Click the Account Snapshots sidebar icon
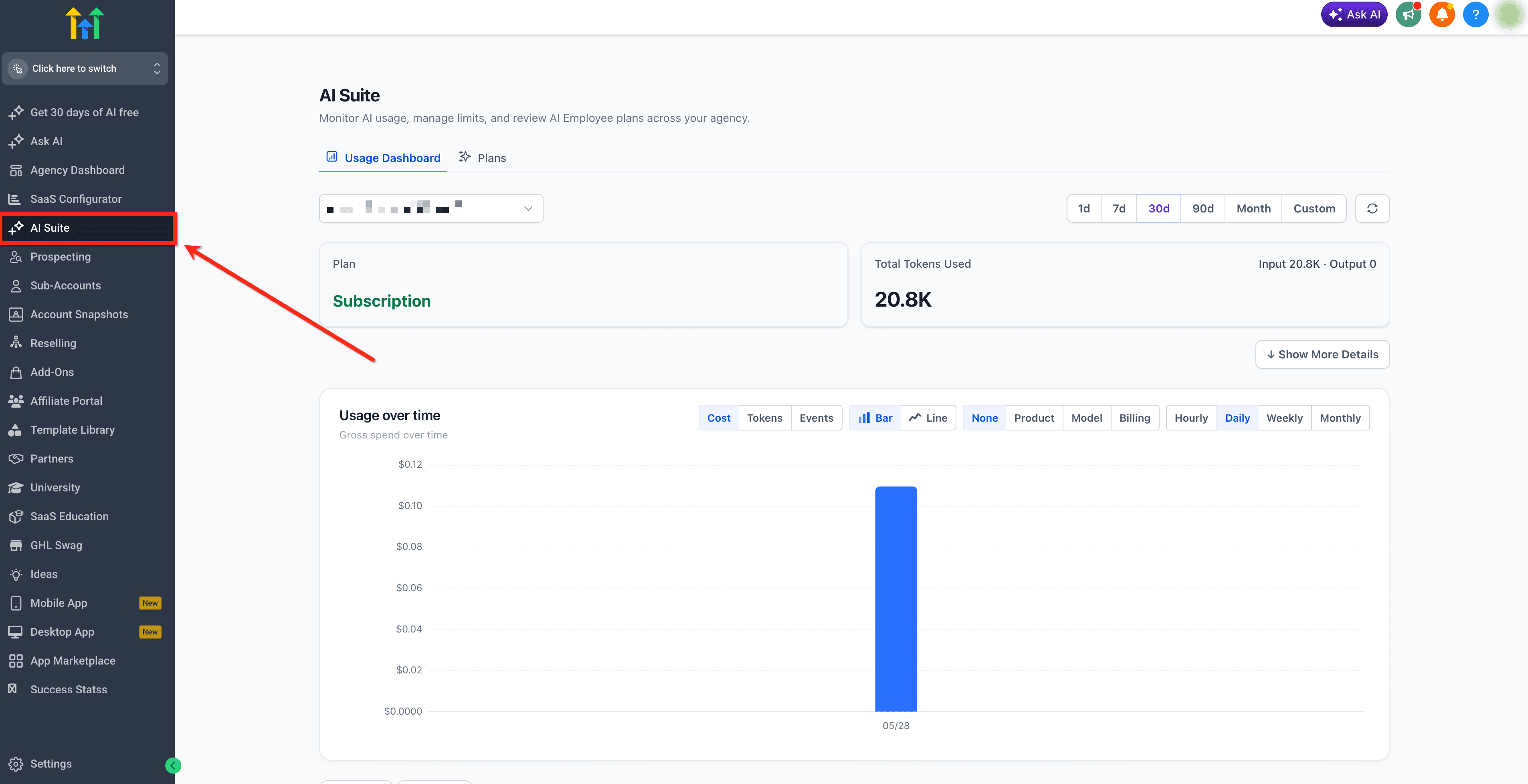 [x=16, y=314]
